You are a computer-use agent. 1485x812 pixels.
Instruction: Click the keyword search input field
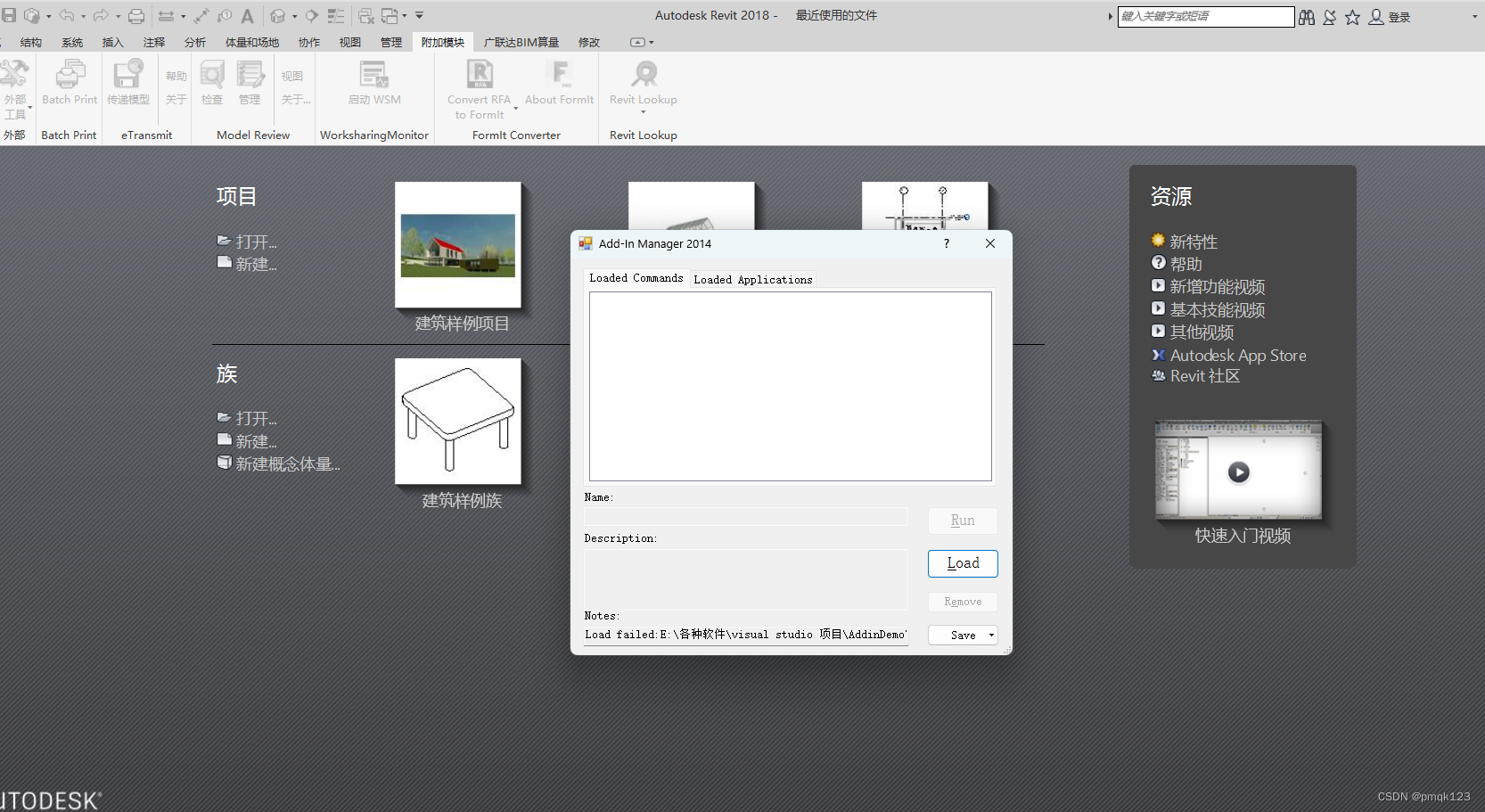click(x=1206, y=17)
